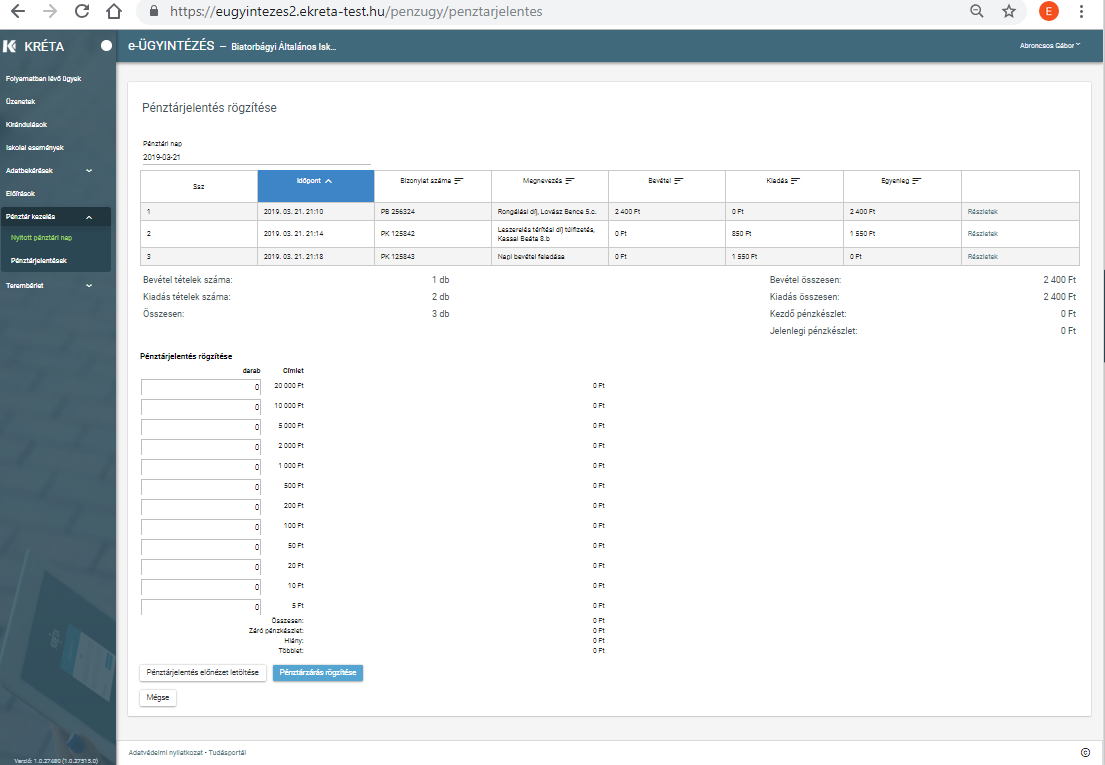The height and width of the screenshot is (765, 1105).
Task: Open filter icon on Bizonylat száma column
Action: (459, 181)
